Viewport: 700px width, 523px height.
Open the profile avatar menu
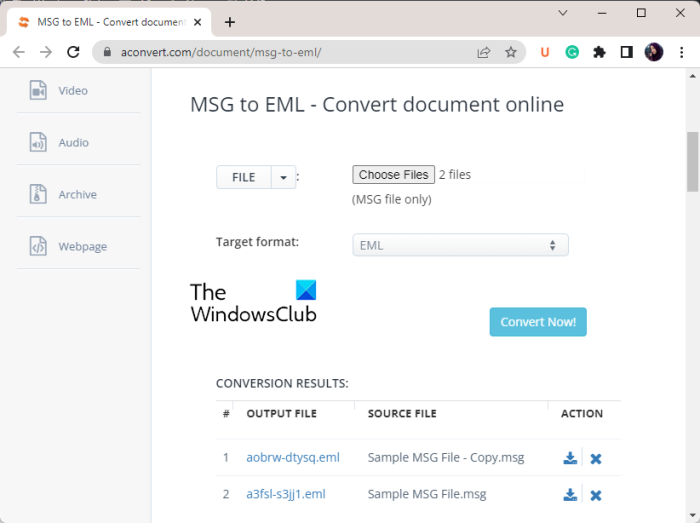(654, 52)
